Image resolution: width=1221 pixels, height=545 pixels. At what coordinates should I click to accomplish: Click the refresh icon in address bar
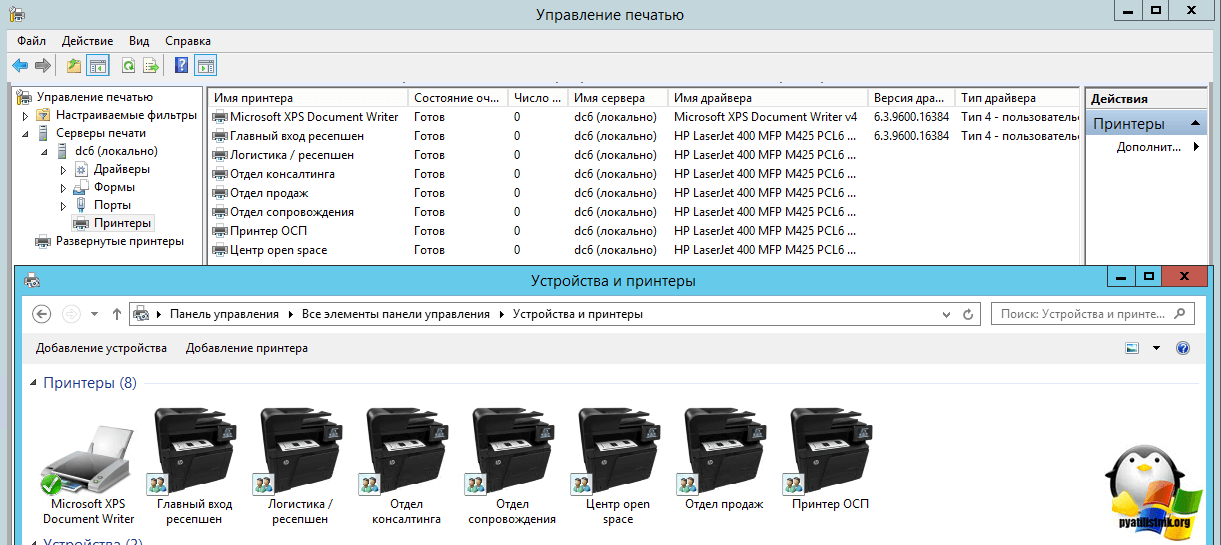click(x=968, y=314)
